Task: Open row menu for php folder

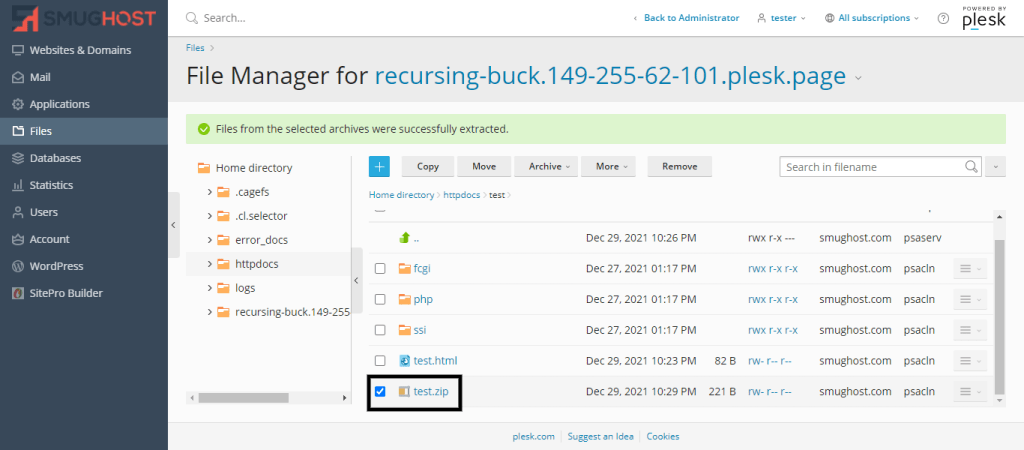Action: click(970, 299)
